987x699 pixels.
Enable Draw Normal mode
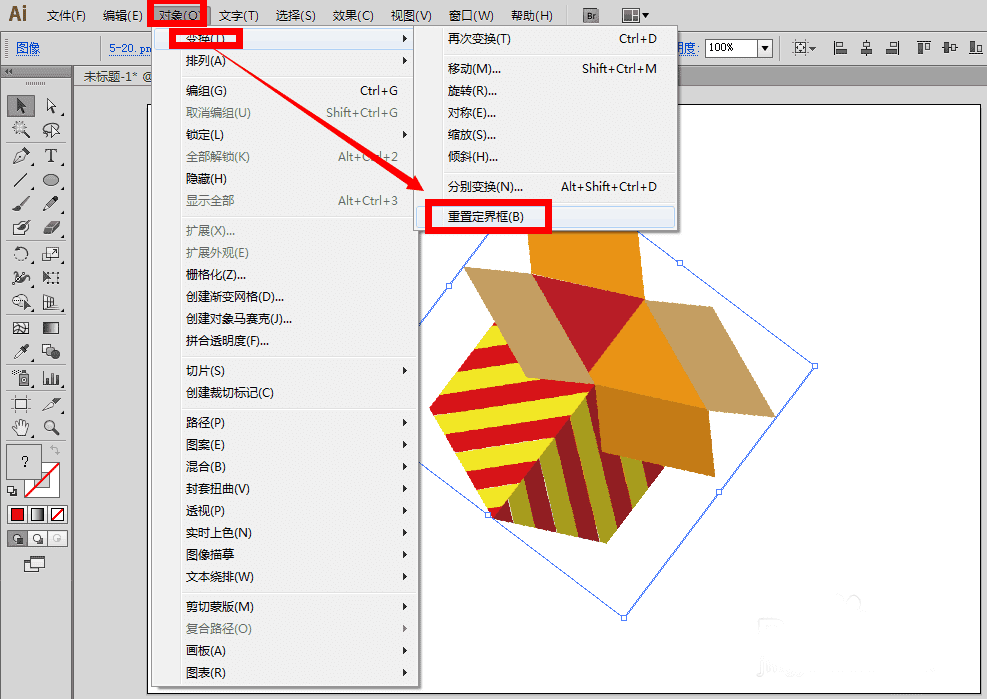(18, 538)
